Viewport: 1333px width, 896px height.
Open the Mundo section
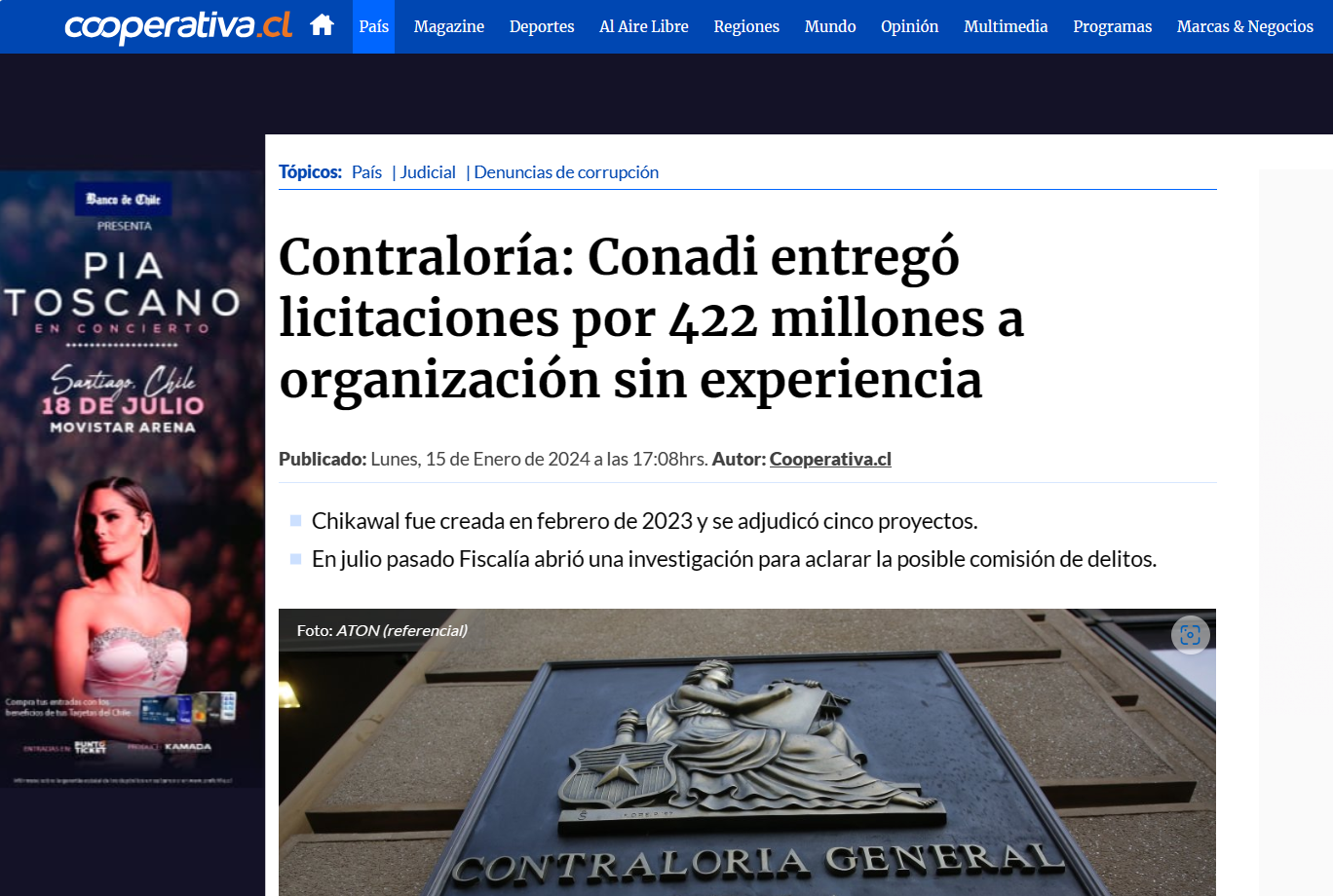830,26
